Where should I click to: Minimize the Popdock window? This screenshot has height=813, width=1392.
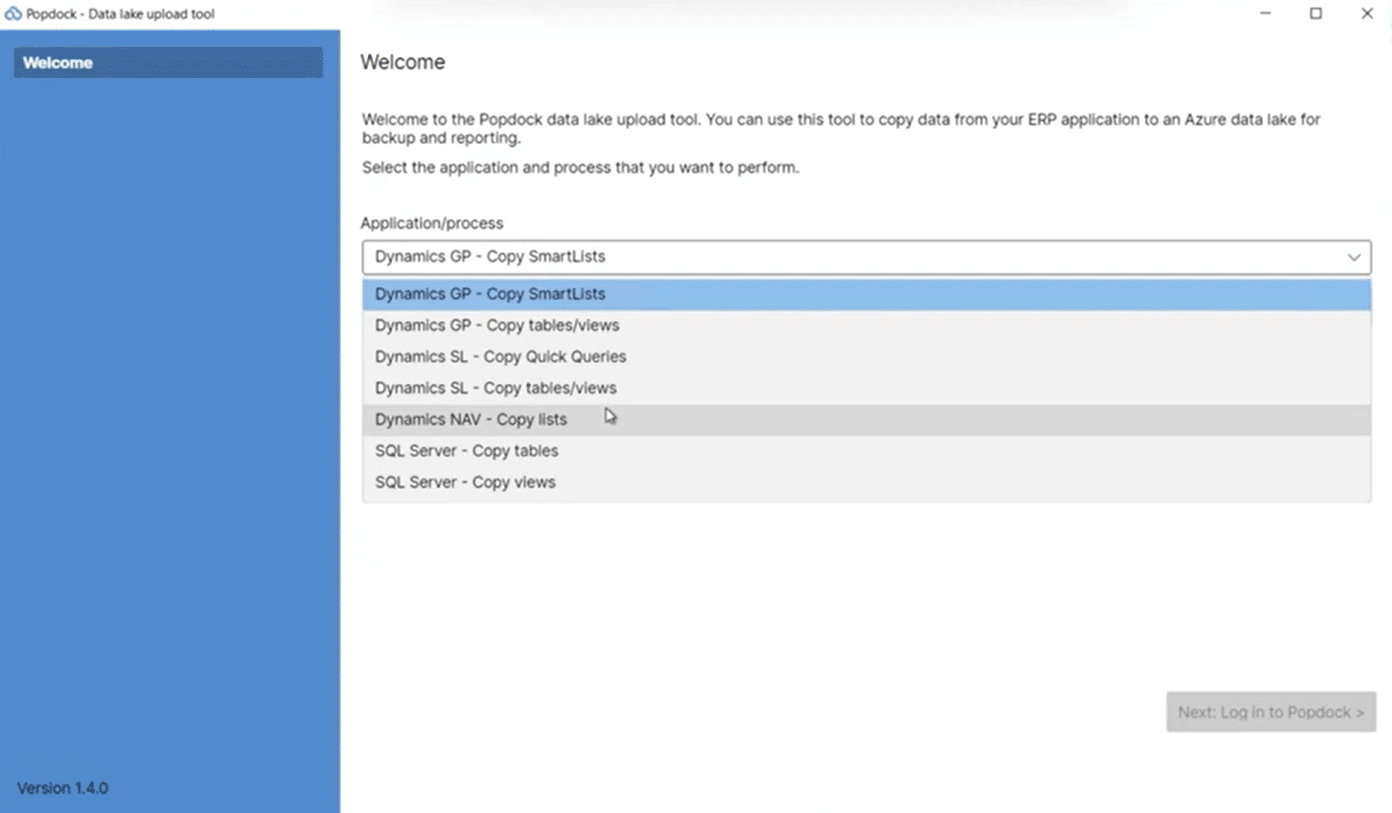[x=1266, y=14]
